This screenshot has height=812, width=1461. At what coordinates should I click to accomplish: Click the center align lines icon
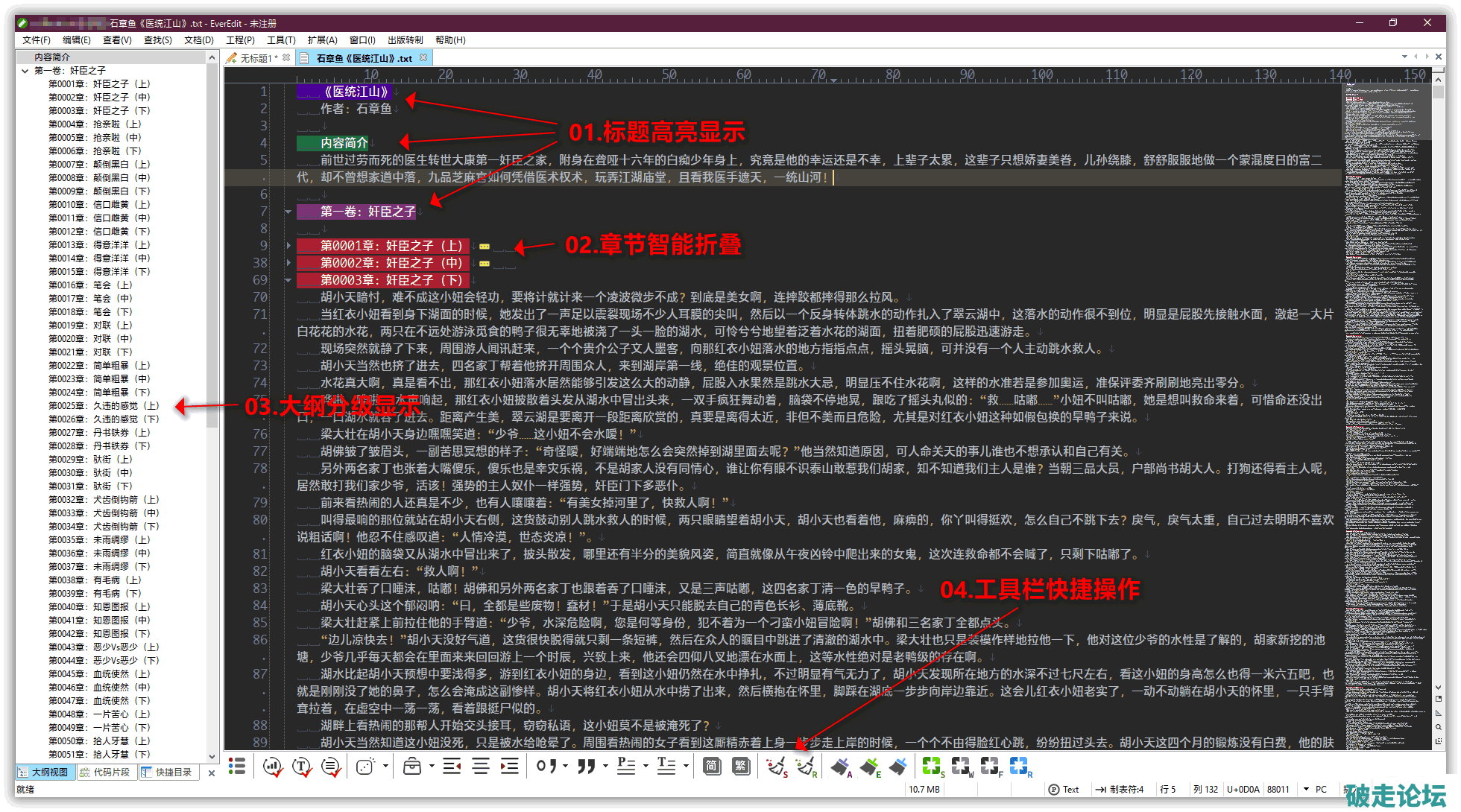[x=481, y=767]
